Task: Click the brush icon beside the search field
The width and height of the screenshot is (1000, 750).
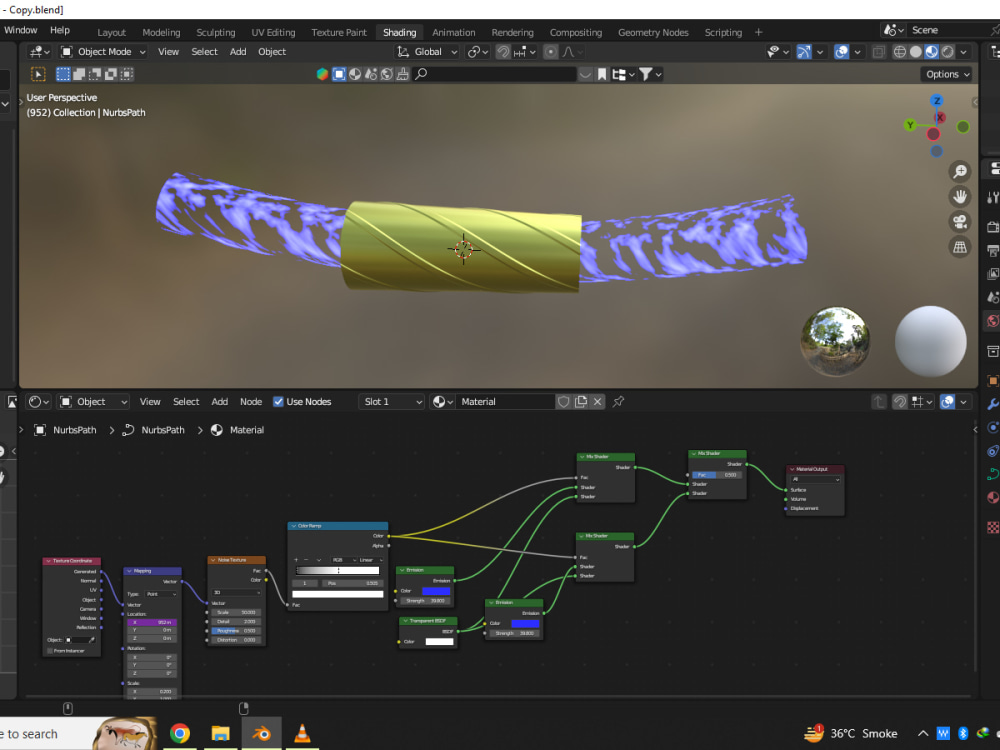Action: (402, 75)
